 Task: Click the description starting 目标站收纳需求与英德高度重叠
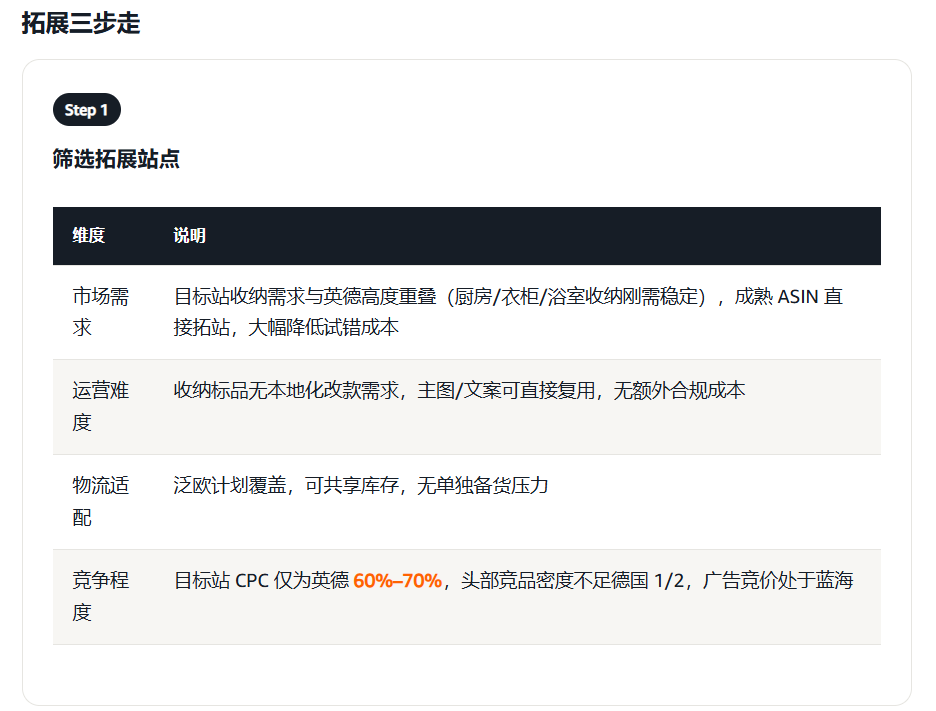(508, 312)
